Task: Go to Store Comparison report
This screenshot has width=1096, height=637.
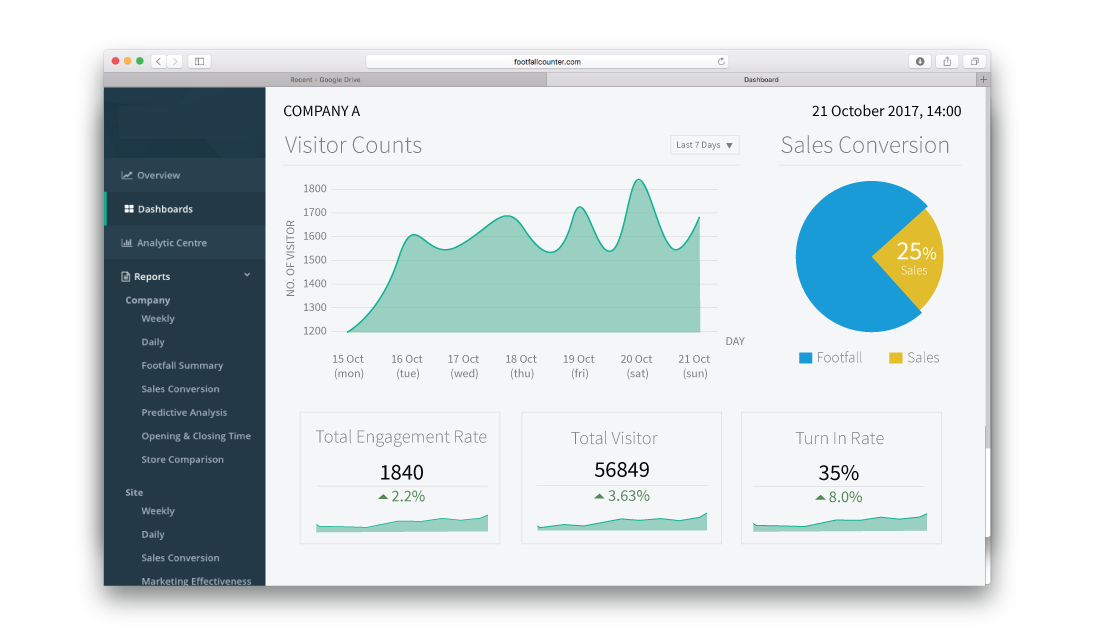Action: coord(182,460)
